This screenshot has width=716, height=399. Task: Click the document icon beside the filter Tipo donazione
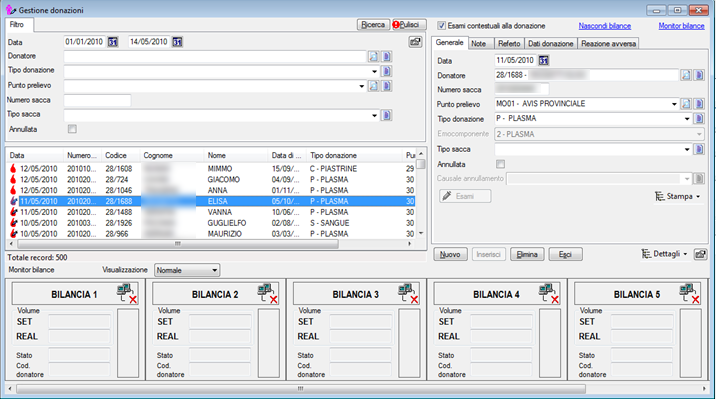coord(386,71)
